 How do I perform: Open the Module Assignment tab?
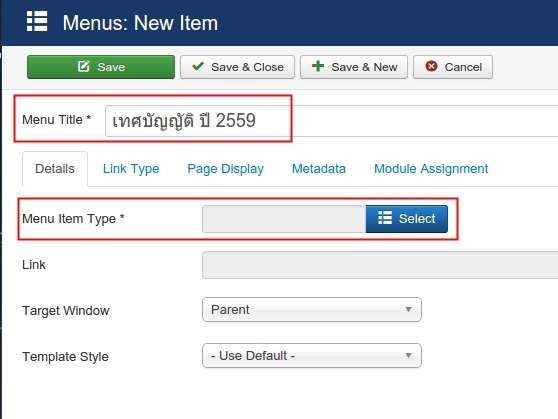(431, 169)
